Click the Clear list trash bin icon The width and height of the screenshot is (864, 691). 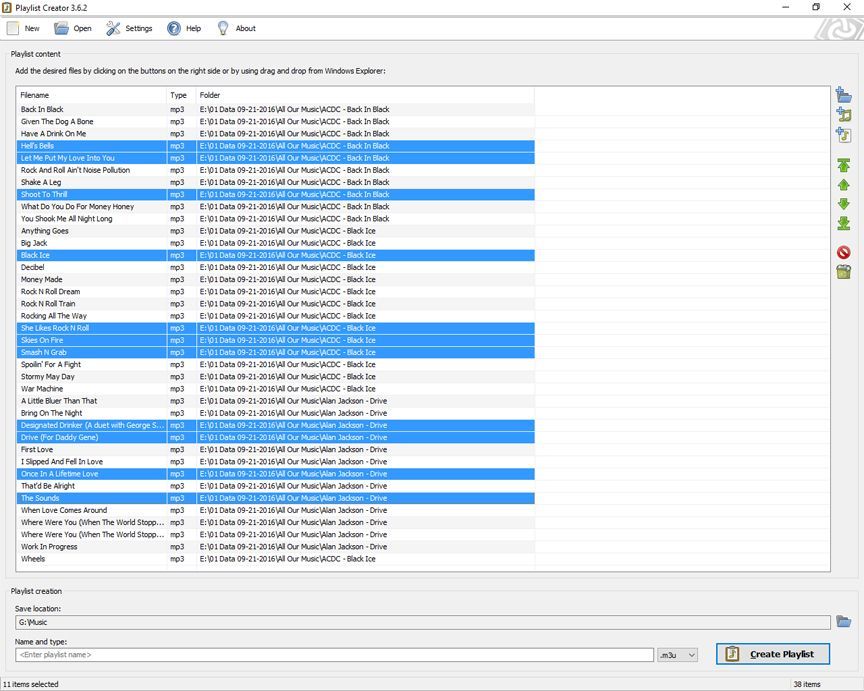pos(843,272)
